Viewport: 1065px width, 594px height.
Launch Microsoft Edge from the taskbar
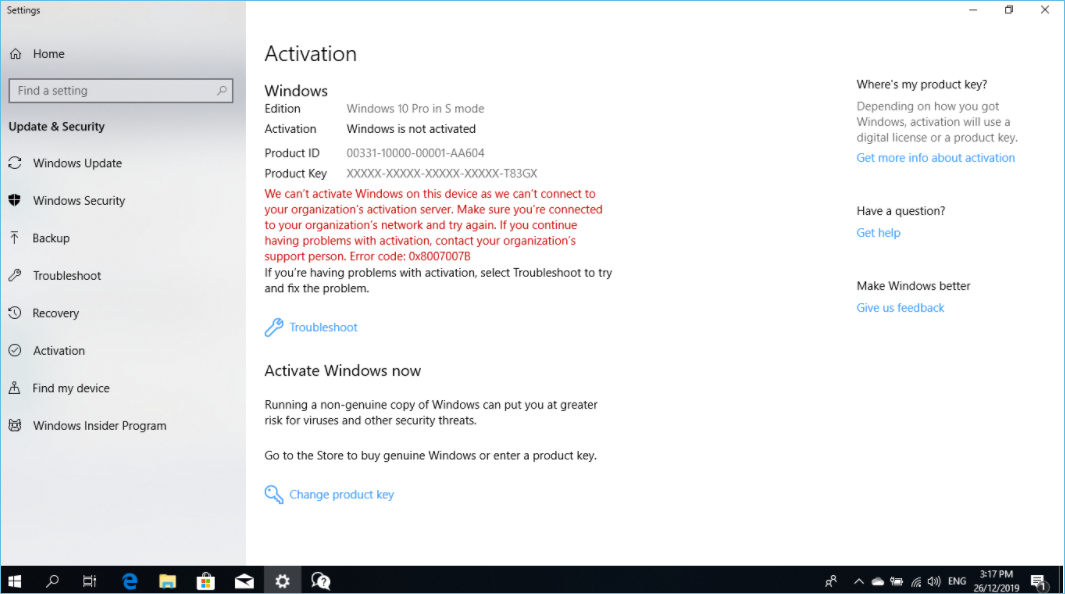pos(129,580)
